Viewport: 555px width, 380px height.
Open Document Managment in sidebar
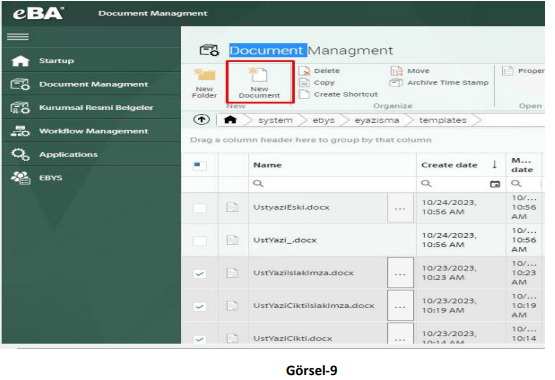tap(91, 84)
